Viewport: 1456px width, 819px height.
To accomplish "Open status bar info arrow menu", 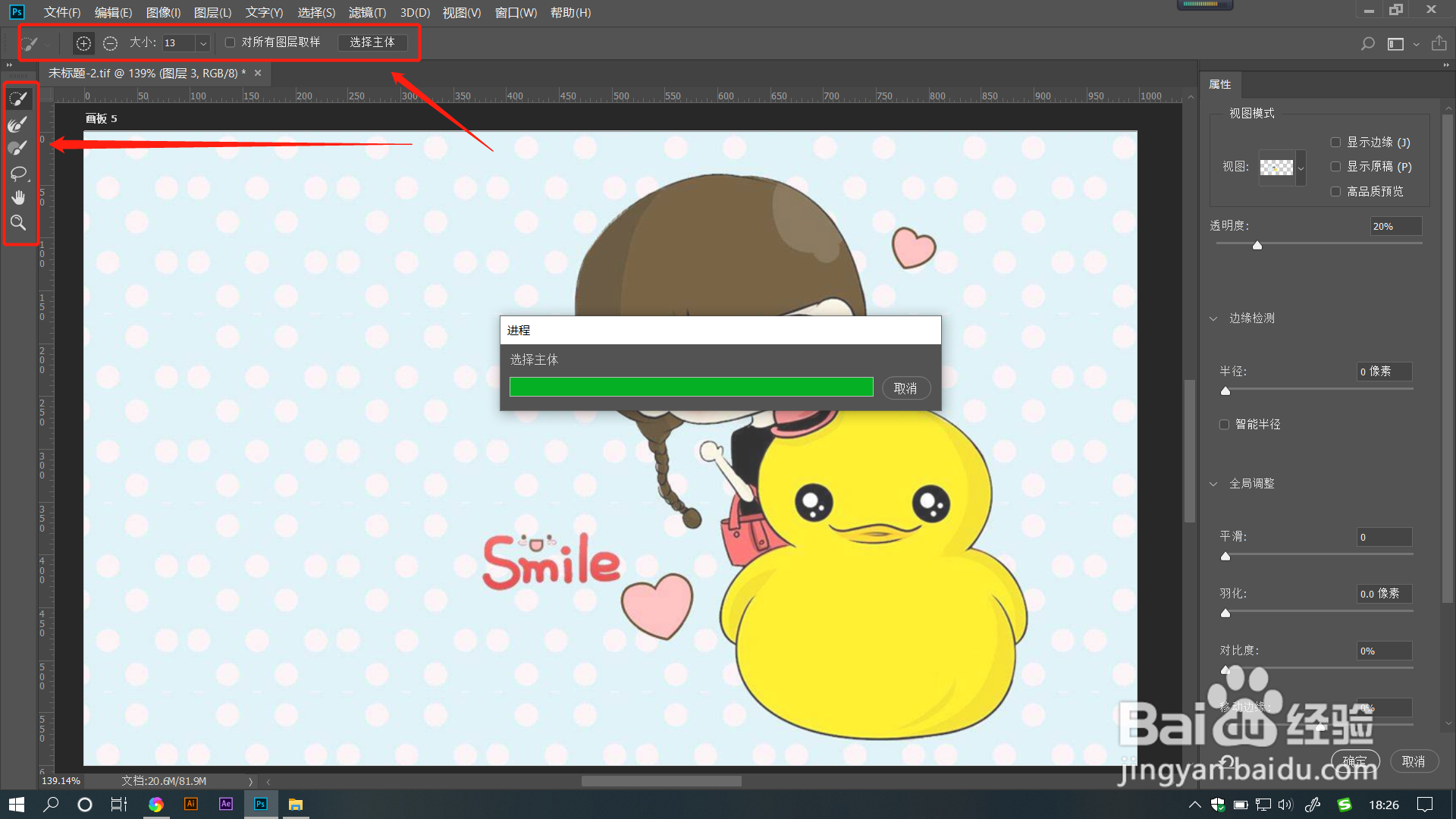I will pos(250,781).
